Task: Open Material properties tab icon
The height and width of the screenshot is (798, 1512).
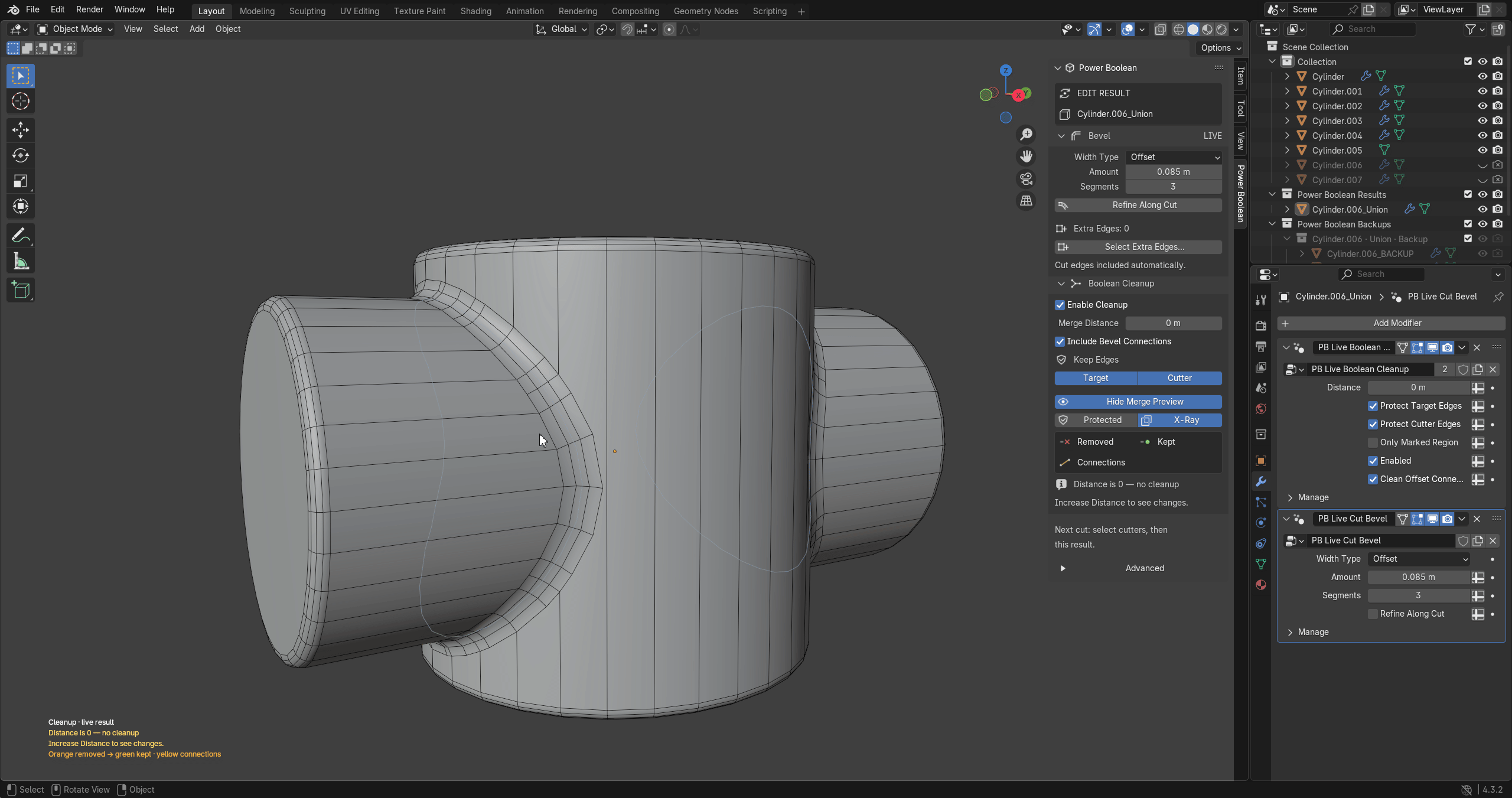Action: click(x=1261, y=585)
